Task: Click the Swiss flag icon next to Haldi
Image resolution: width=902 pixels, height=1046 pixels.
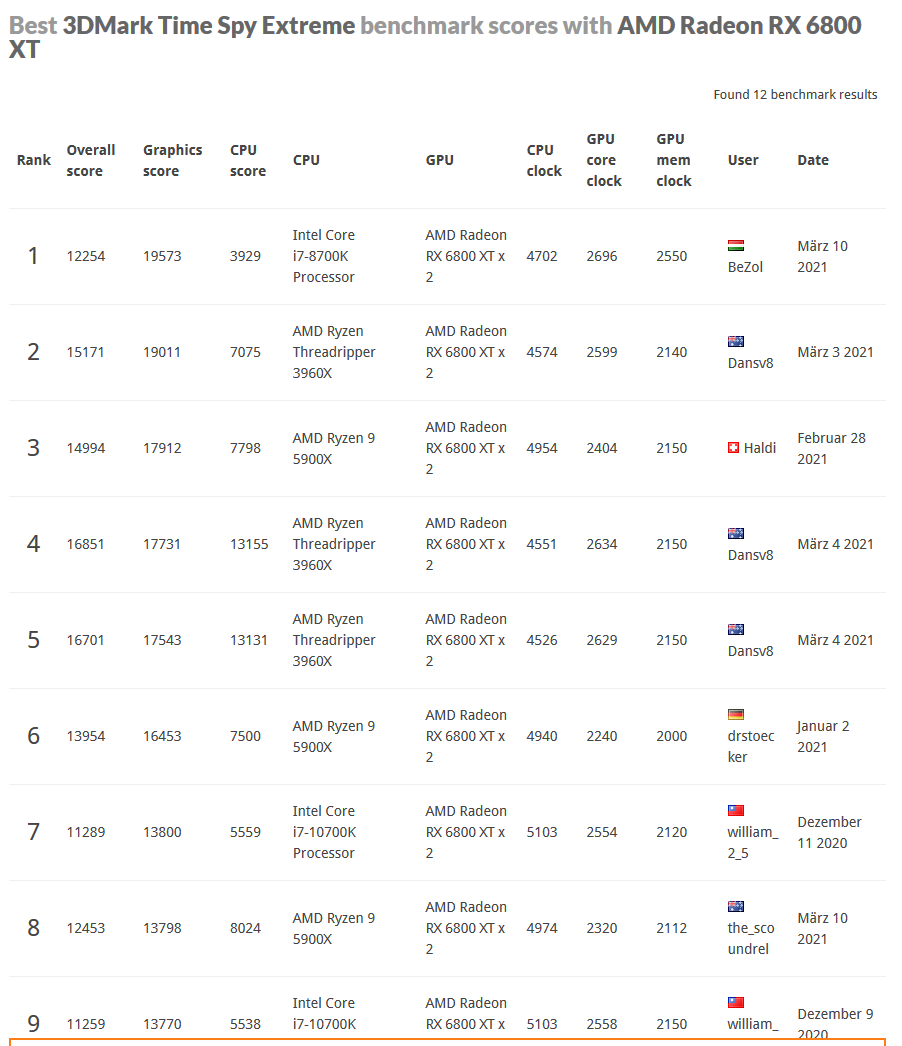Action: click(x=733, y=448)
